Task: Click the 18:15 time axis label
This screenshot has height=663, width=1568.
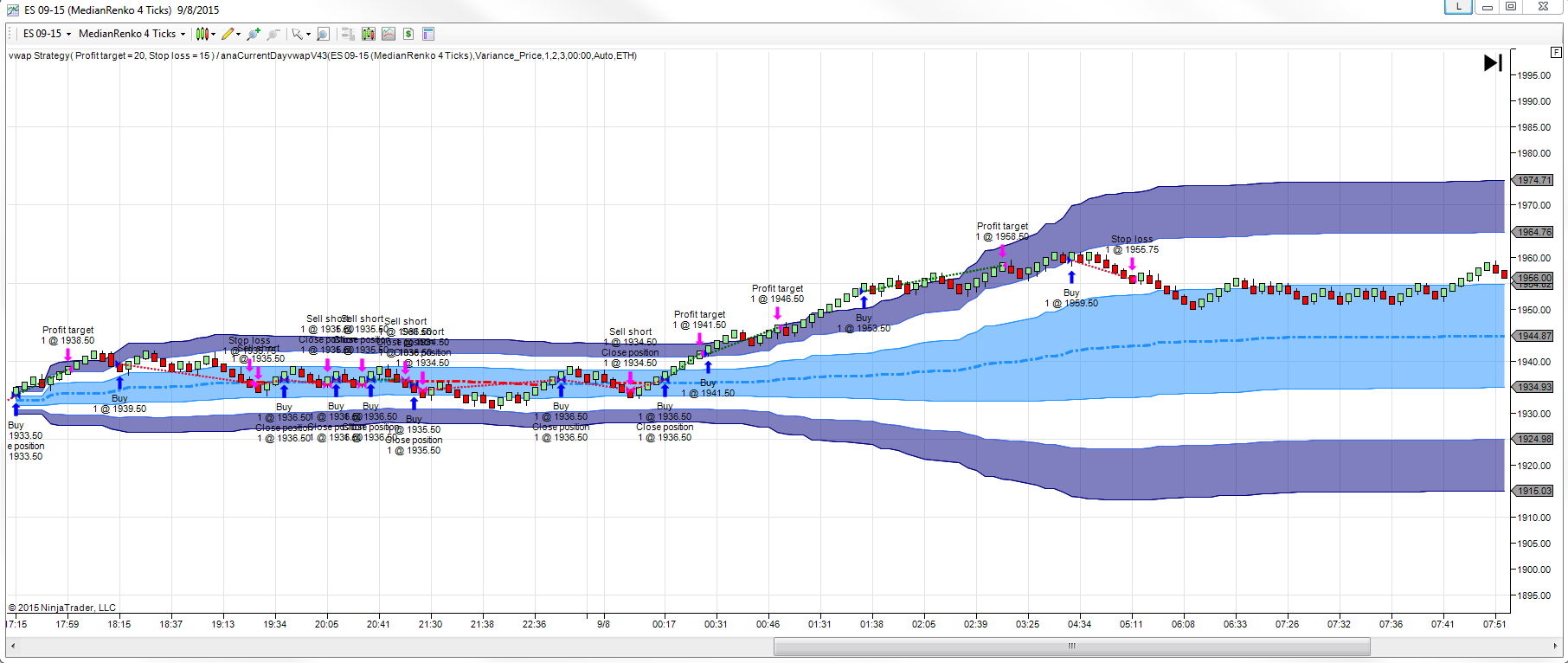Action: click(x=119, y=624)
